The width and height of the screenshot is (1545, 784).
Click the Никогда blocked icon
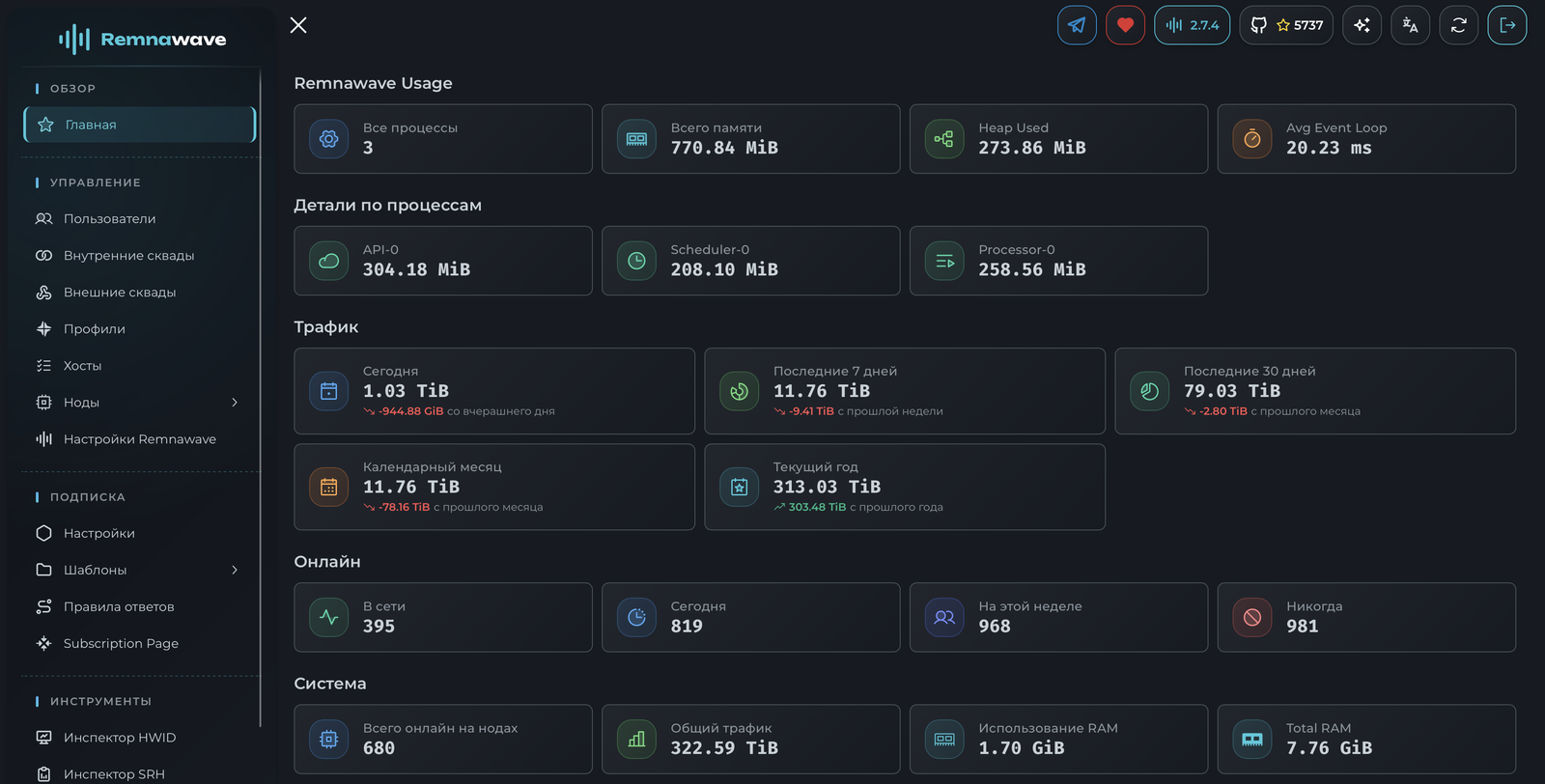[x=1252, y=617]
